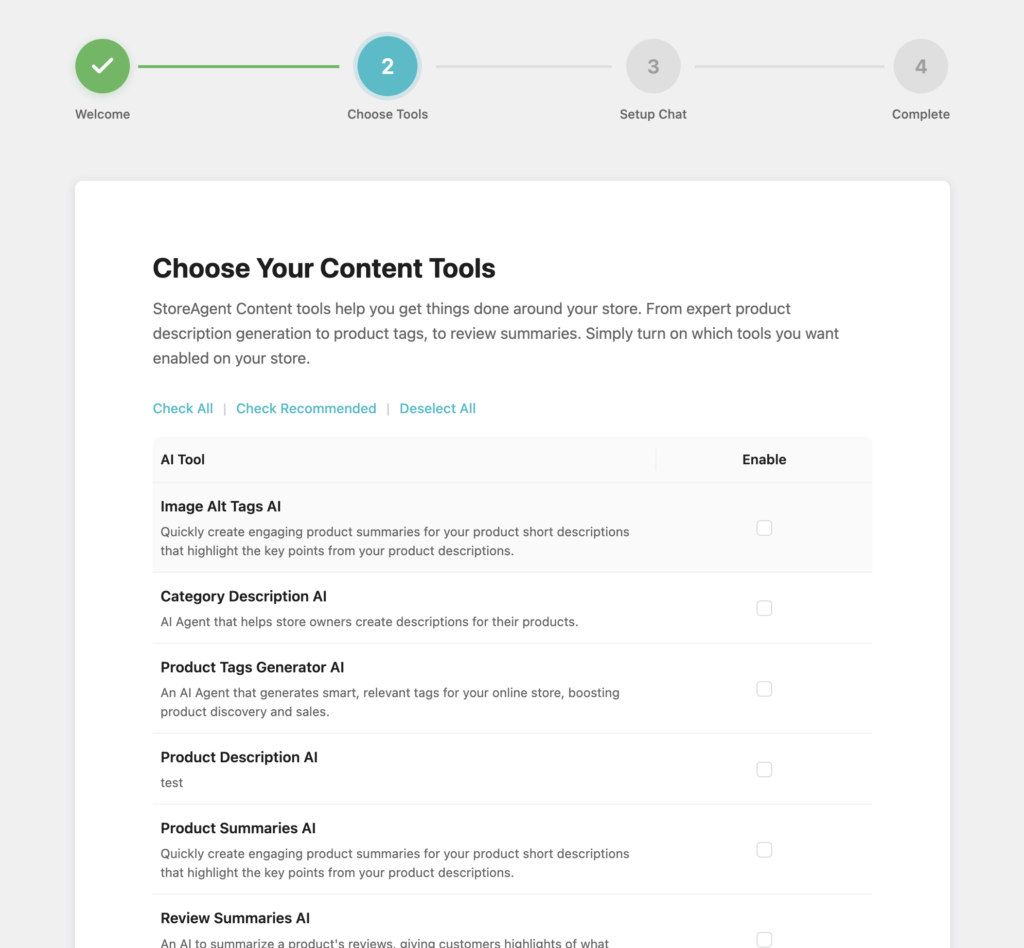Click the green Welcome checkmark icon

coord(102,65)
